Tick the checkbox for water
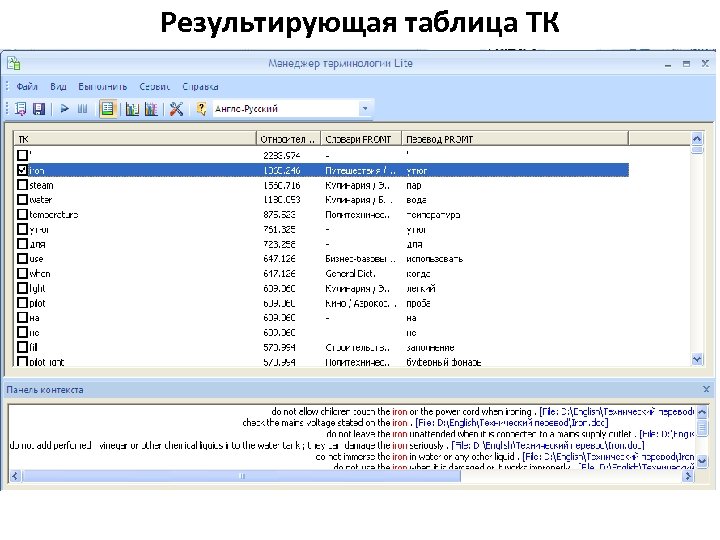The image size is (720, 540). pos(22,200)
